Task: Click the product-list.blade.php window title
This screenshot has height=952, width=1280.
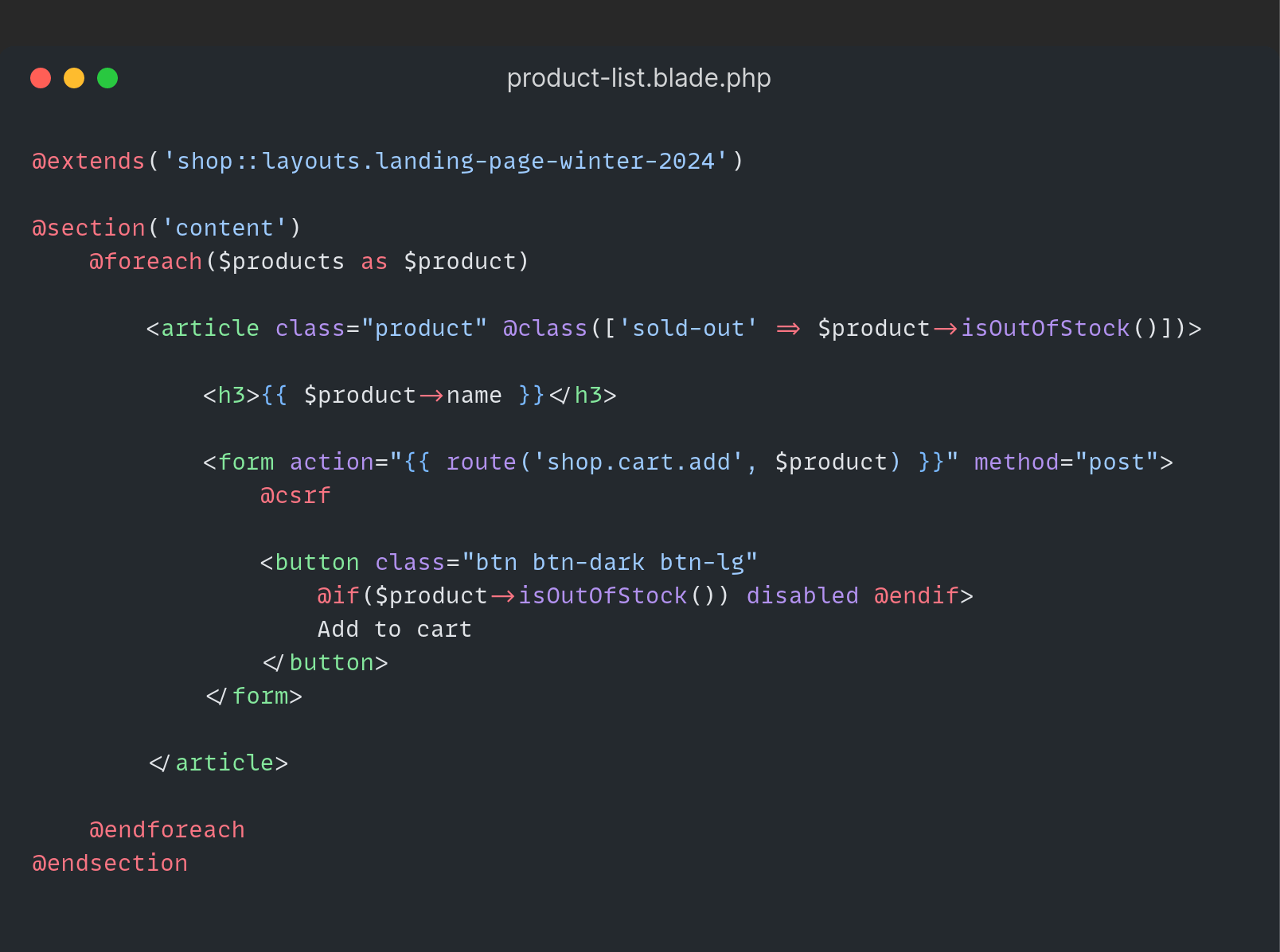Action: point(638,78)
